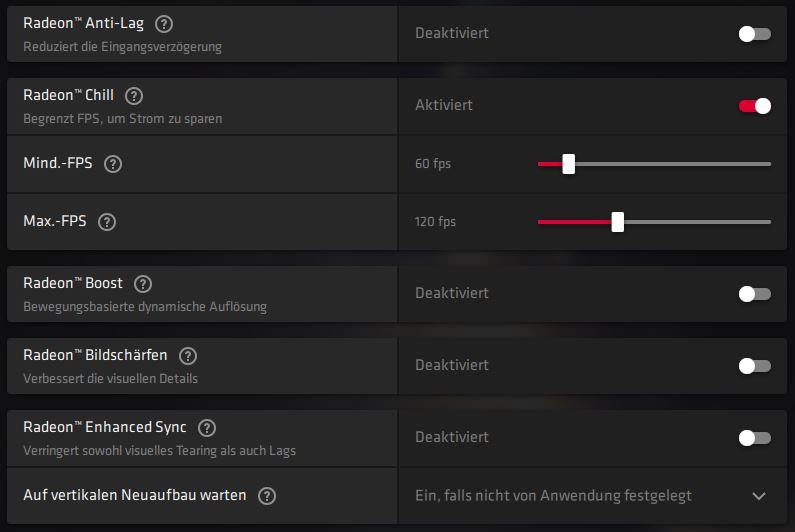The height and width of the screenshot is (532, 795).
Task: Click the 120 fps value text
Action: click(x=435, y=222)
